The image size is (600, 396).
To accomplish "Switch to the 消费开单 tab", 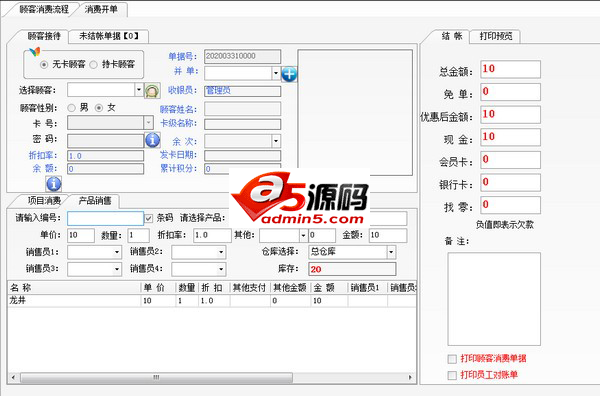I will (101, 9).
